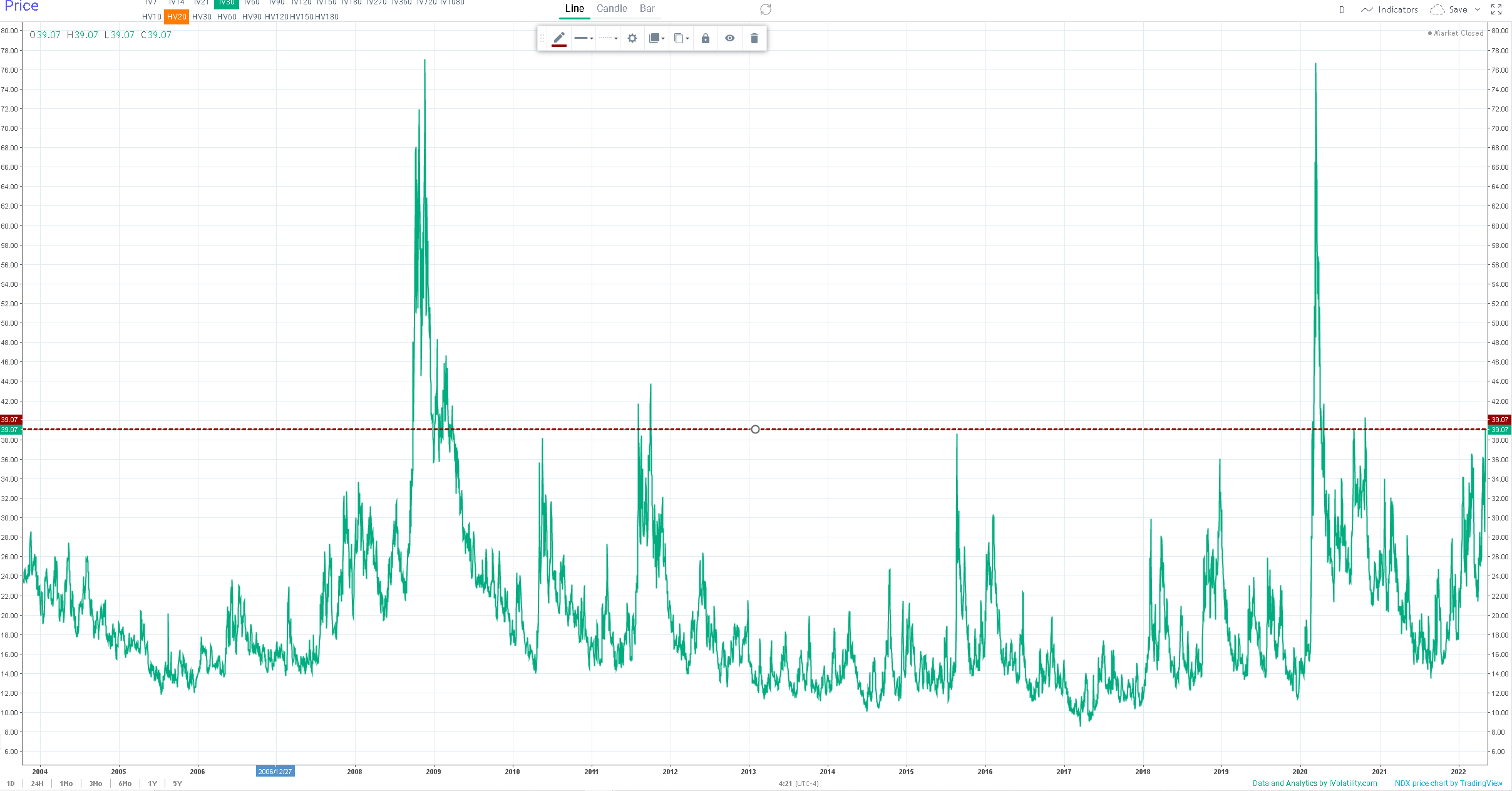This screenshot has width=1512, height=791.
Task: Open visual order layers dropdown
Action: [657, 38]
